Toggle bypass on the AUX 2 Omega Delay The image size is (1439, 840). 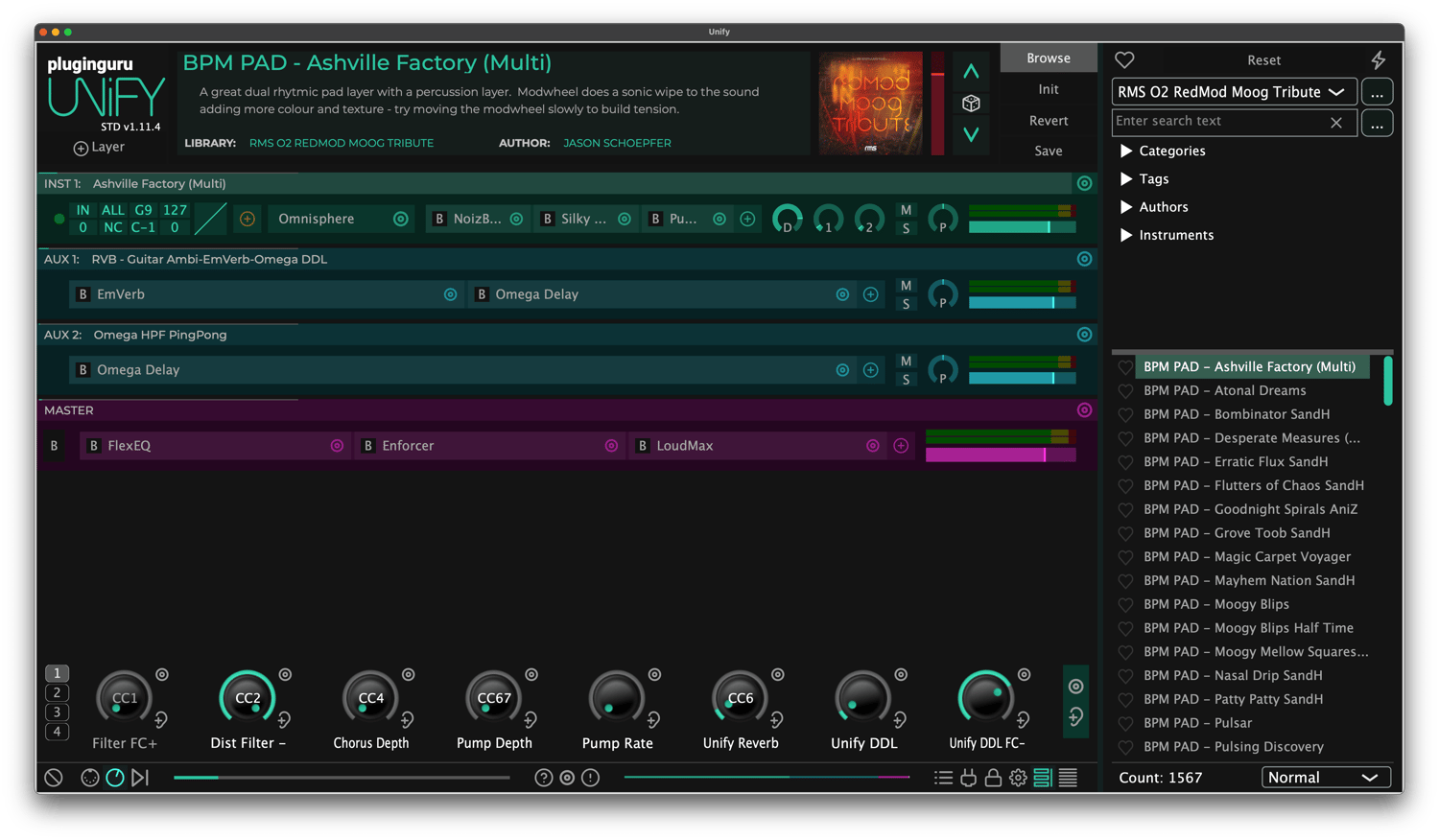click(83, 370)
